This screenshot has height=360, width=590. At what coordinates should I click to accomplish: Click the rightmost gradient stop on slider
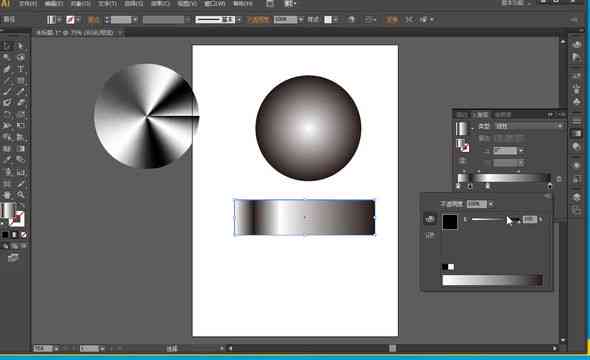(550, 186)
